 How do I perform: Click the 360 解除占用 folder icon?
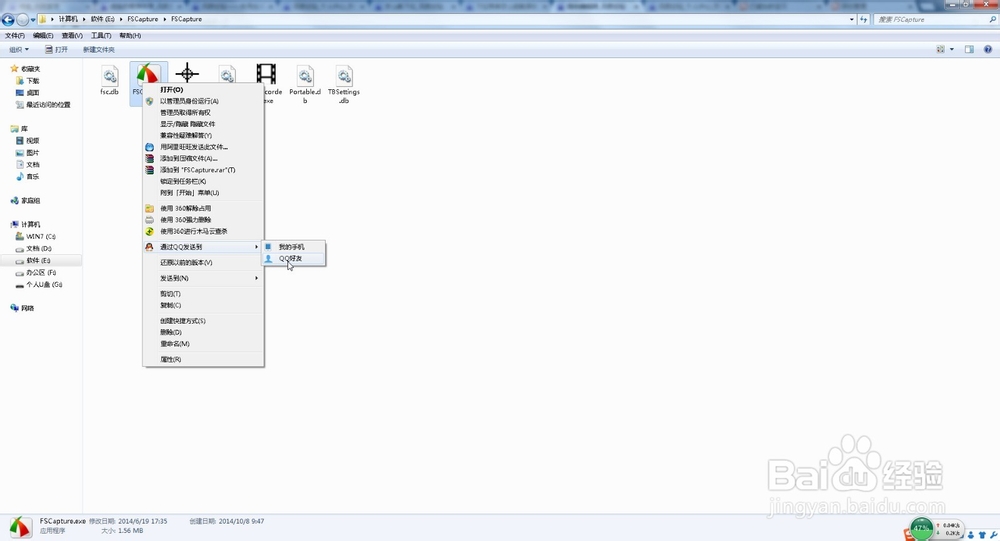point(149,208)
